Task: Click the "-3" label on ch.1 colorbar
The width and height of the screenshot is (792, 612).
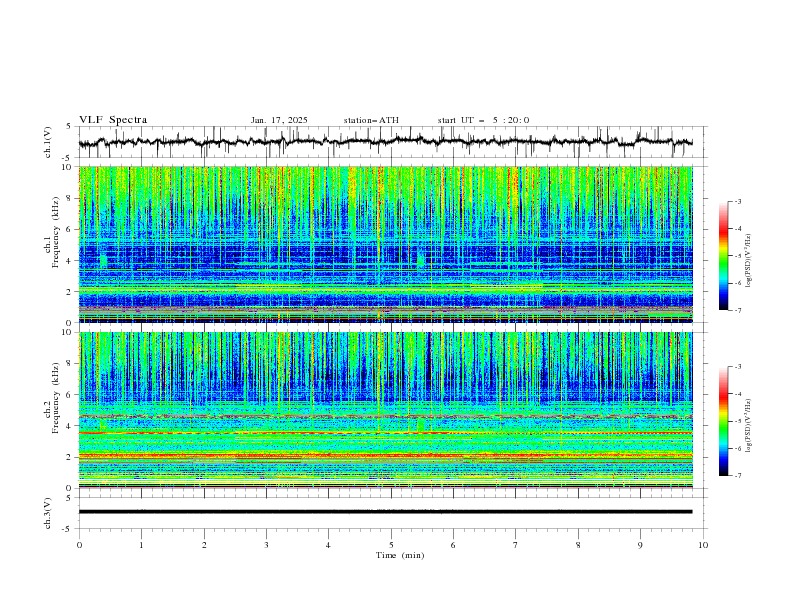Action: tap(738, 201)
